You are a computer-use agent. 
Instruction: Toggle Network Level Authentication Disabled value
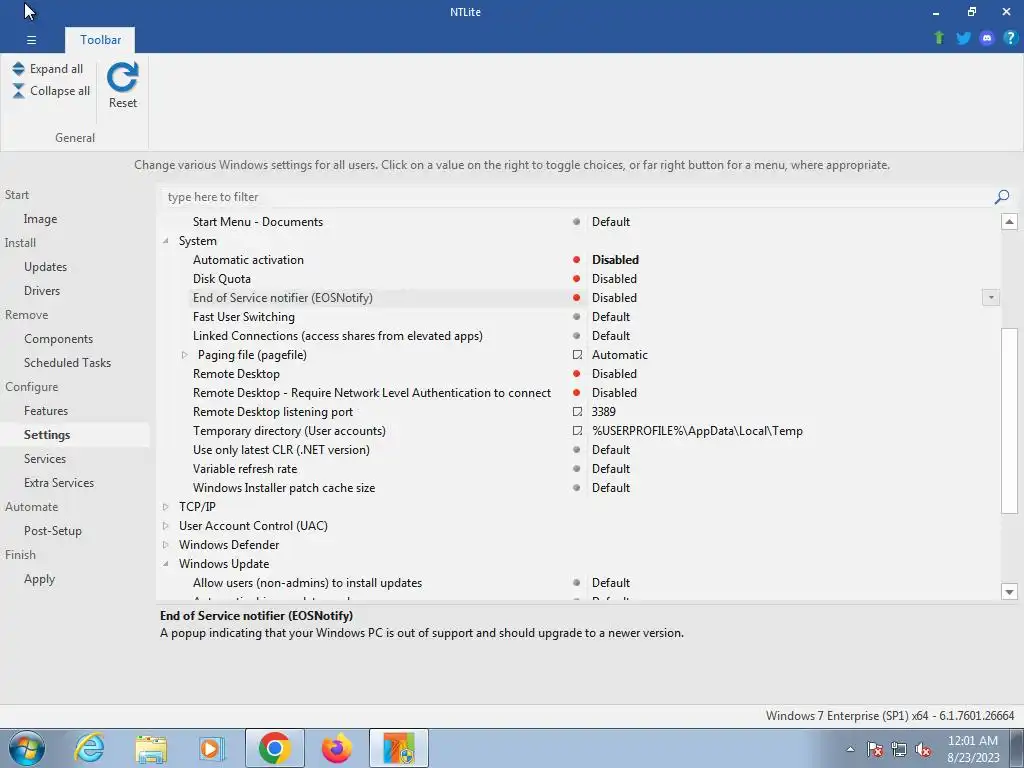click(x=614, y=392)
